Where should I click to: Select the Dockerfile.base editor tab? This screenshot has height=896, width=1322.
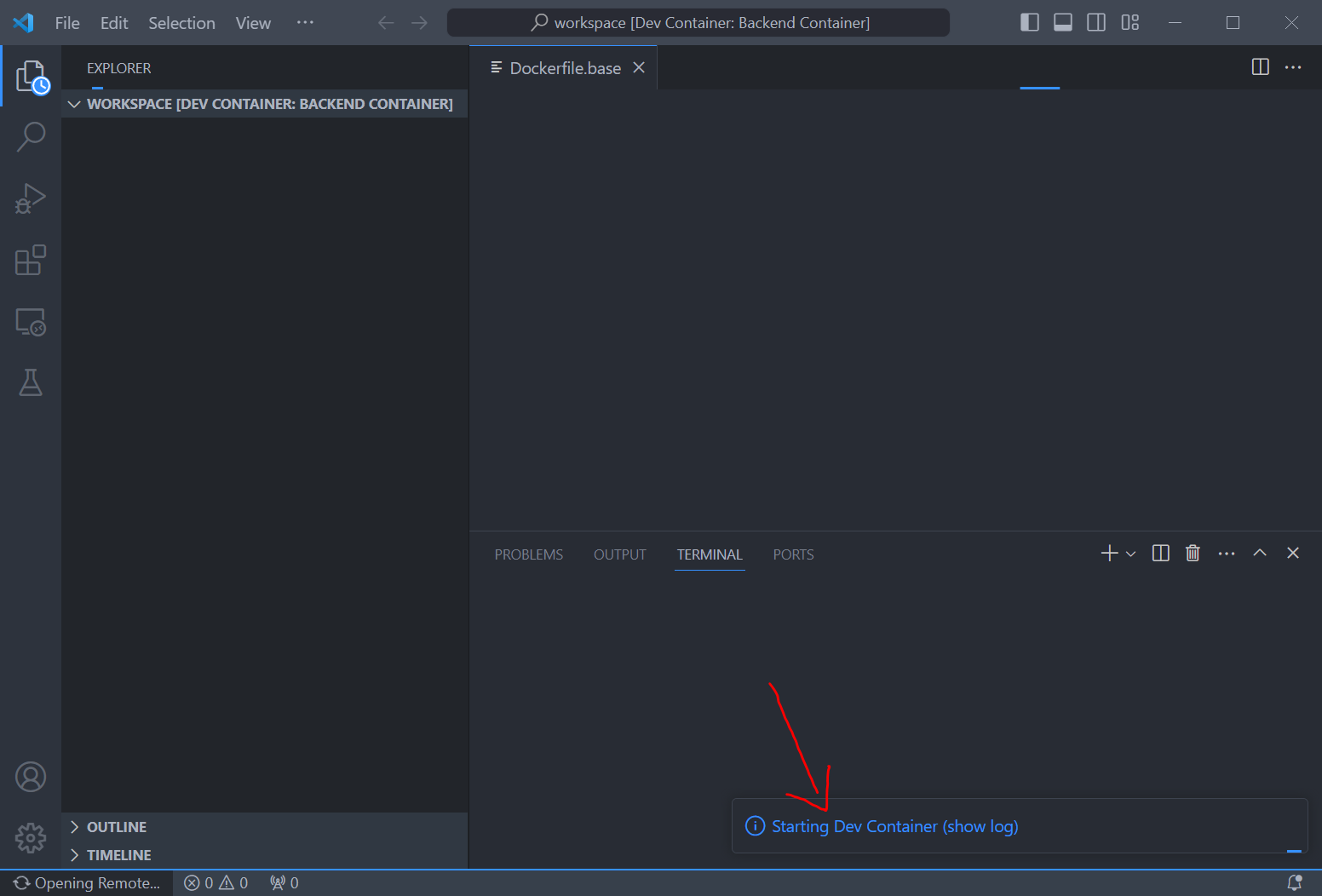click(x=565, y=68)
